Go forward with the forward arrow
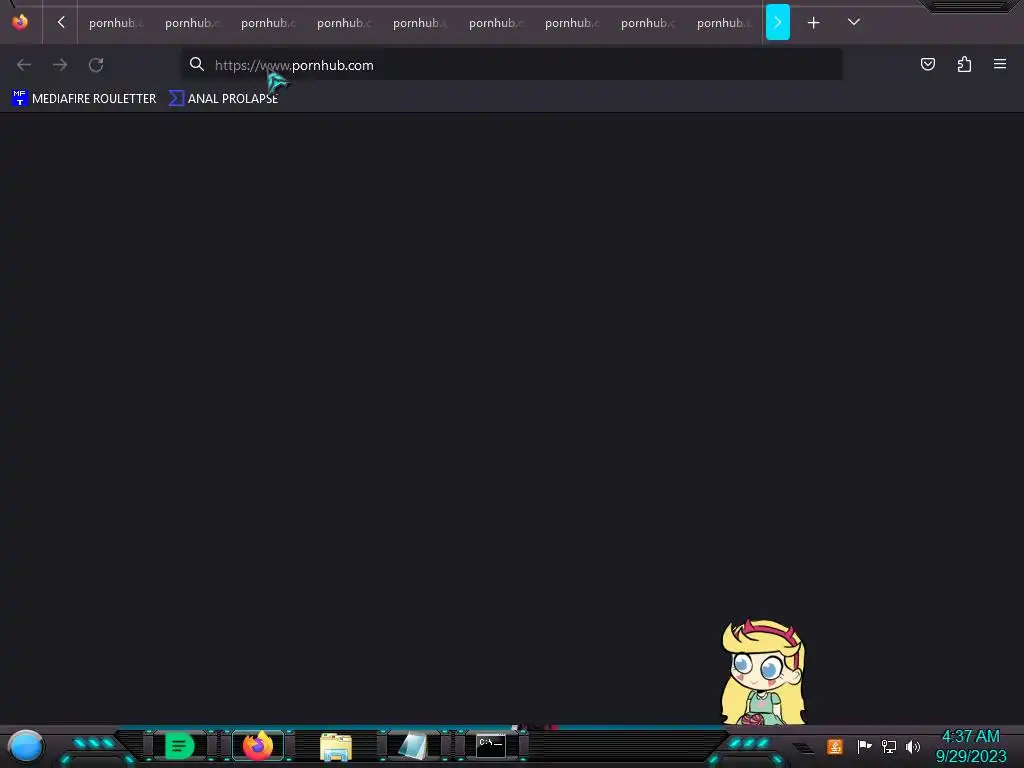This screenshot has width=1024, height=768. tap(60, 65)
